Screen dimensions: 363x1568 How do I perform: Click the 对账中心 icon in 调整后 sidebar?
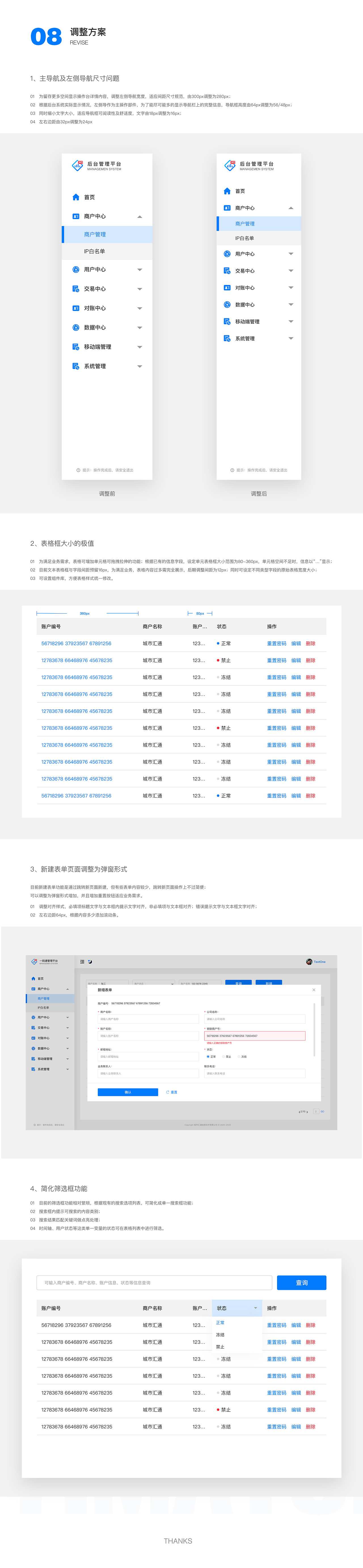(227, 287)
